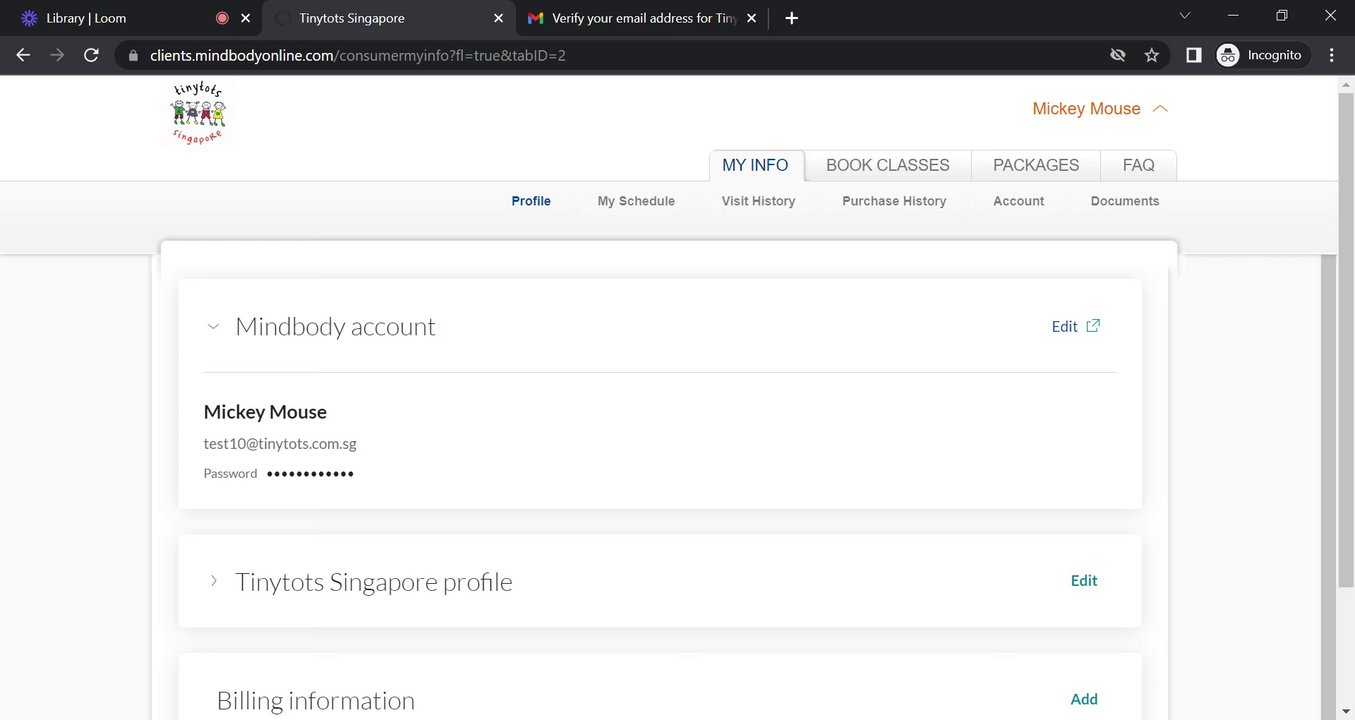Image resolution: width=1355 pixels, height=720 pixels.
Task: Collapse the Mindbody account section
Action: pyautogui.click(x=212, y=327)
